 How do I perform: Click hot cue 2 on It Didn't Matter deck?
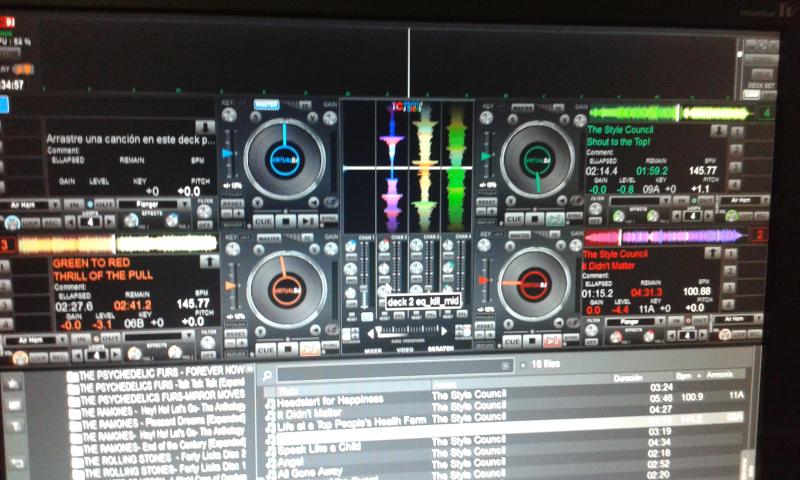coord(730,270)
